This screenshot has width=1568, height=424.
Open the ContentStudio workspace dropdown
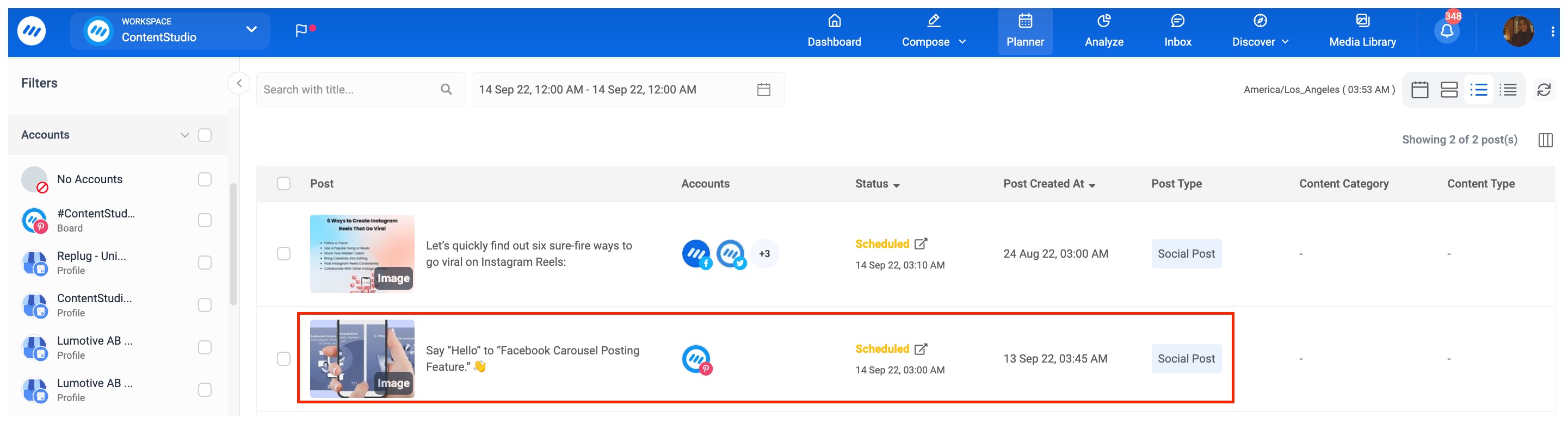pyautogui.click(x=170, y=31)
